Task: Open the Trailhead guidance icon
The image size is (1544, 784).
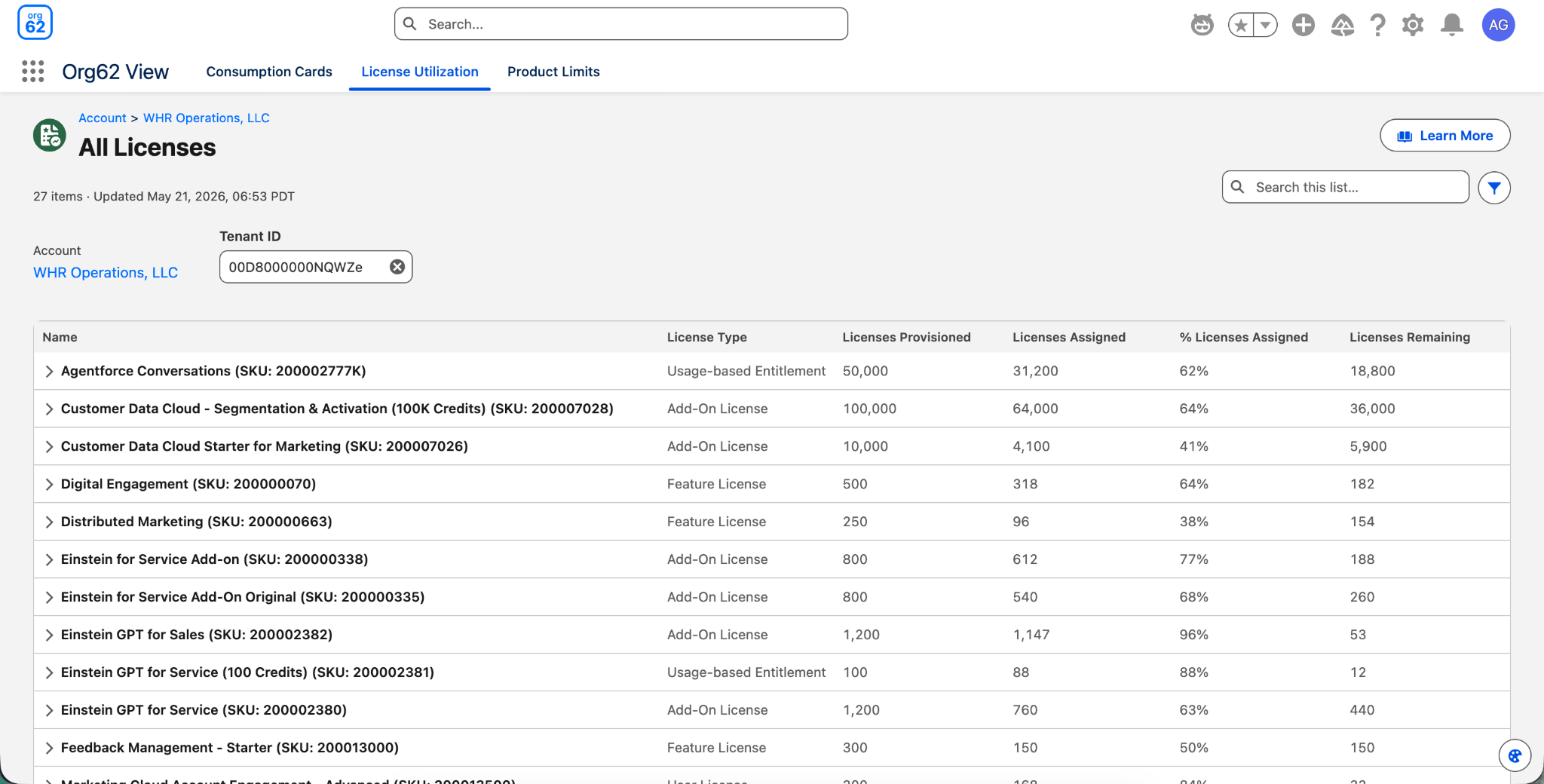Action: pyautogui.click(x=1342, y=25)
